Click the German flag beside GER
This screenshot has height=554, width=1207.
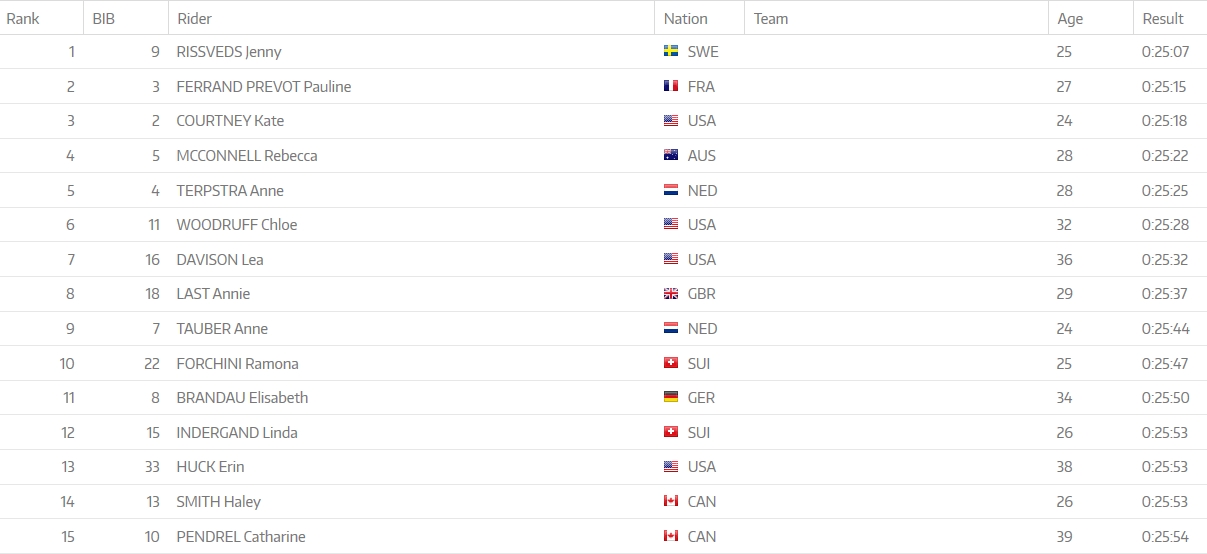coord(671,397)
